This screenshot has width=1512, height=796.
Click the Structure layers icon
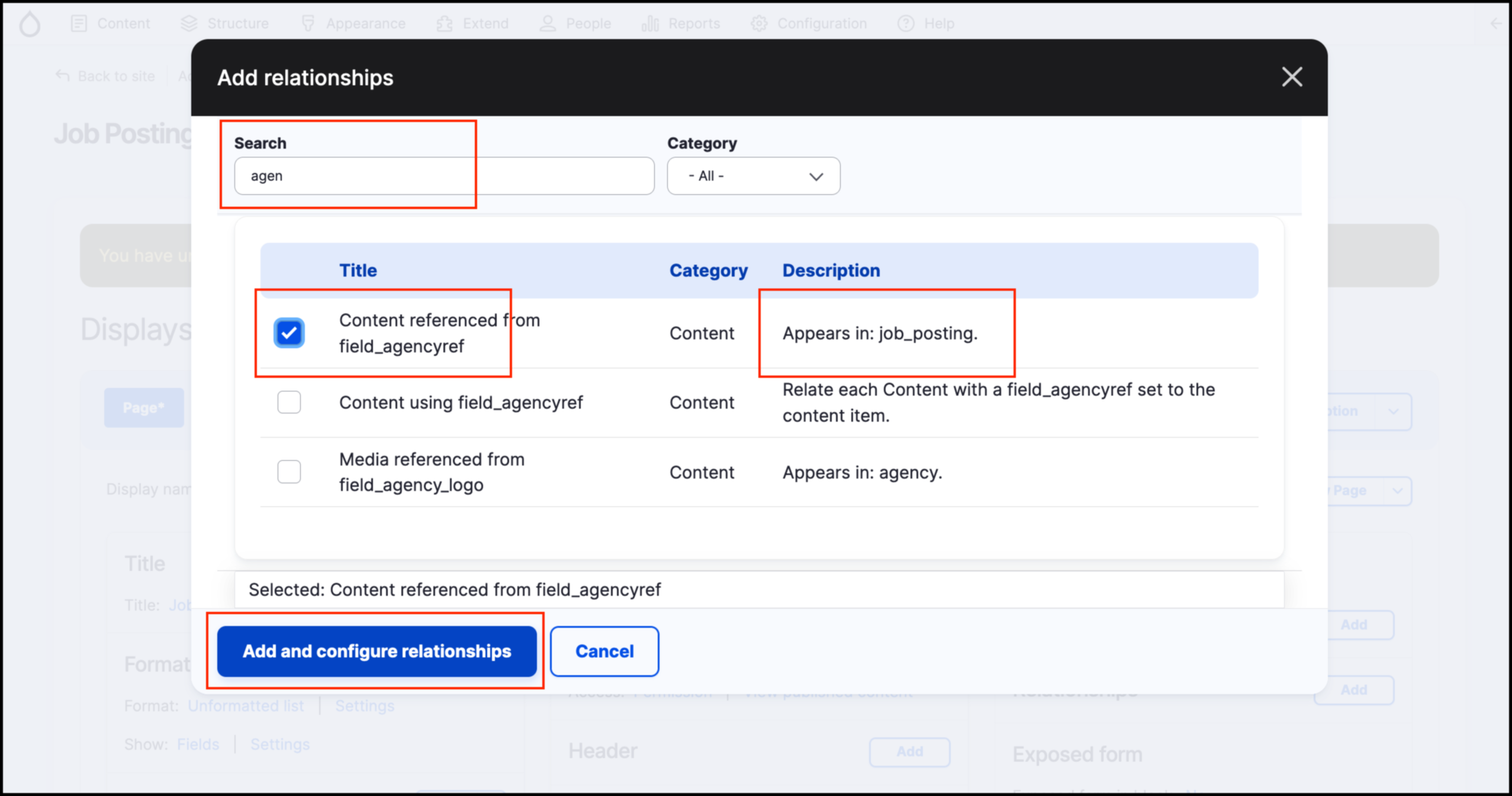(x=189, y=24)
